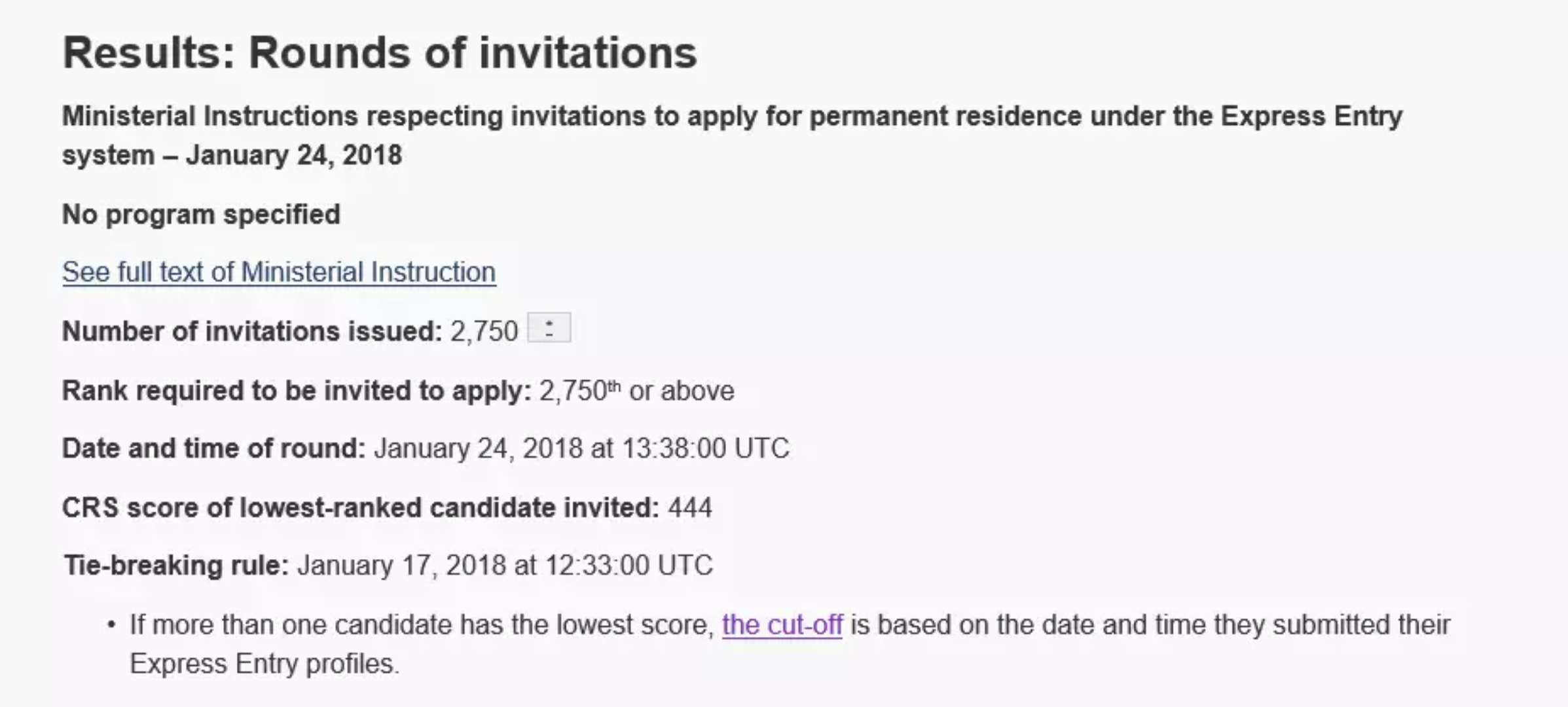Open the See full text of Ministerial Instruction link
The image size is (1568, 707).
click(x=279, y=272)
